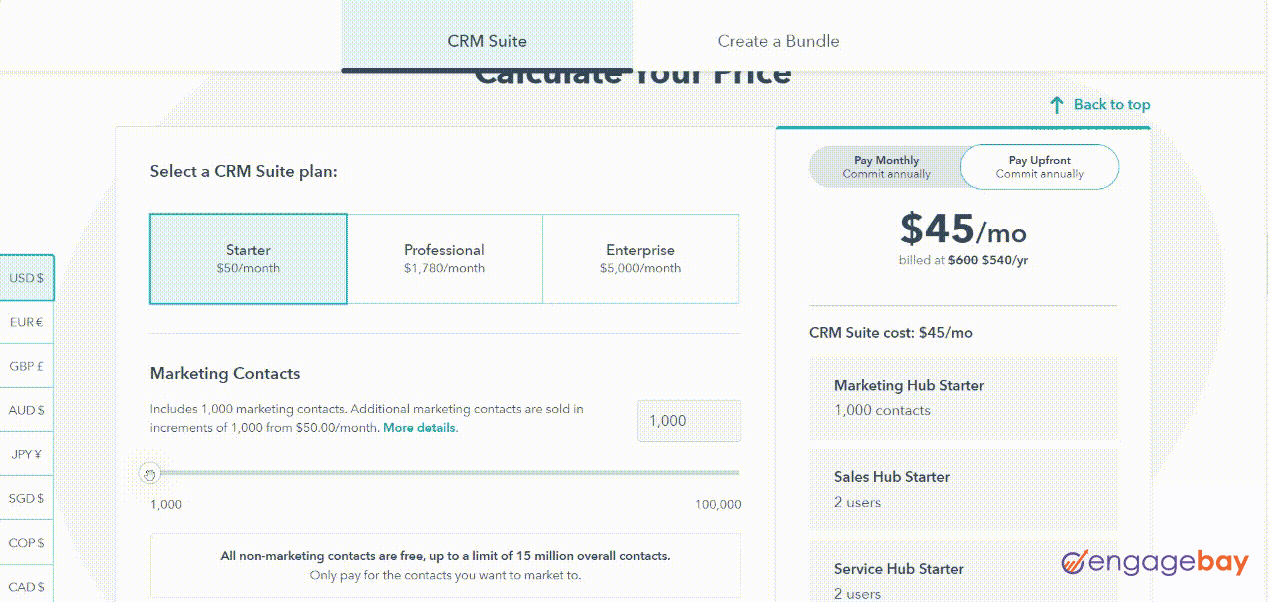
Task: Switch currency to JPY
Action: [x=27, y=454]
